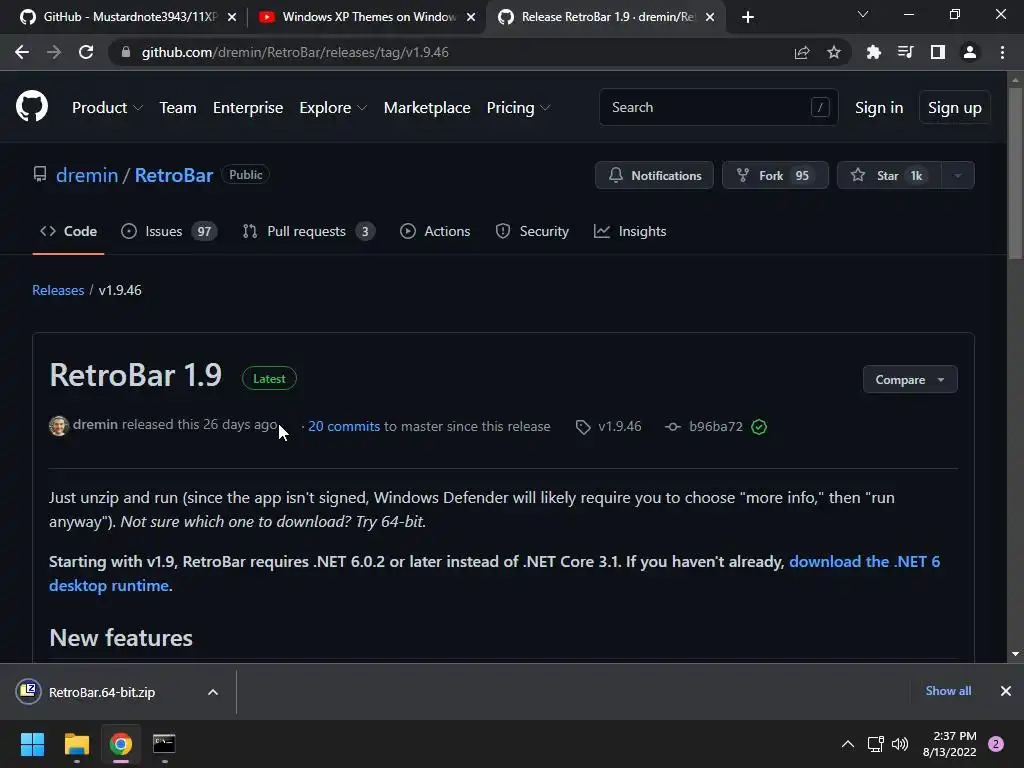1024x768 pixels.
Task: Expand the star lists dropdown arrow
Action: pos(958,175)
